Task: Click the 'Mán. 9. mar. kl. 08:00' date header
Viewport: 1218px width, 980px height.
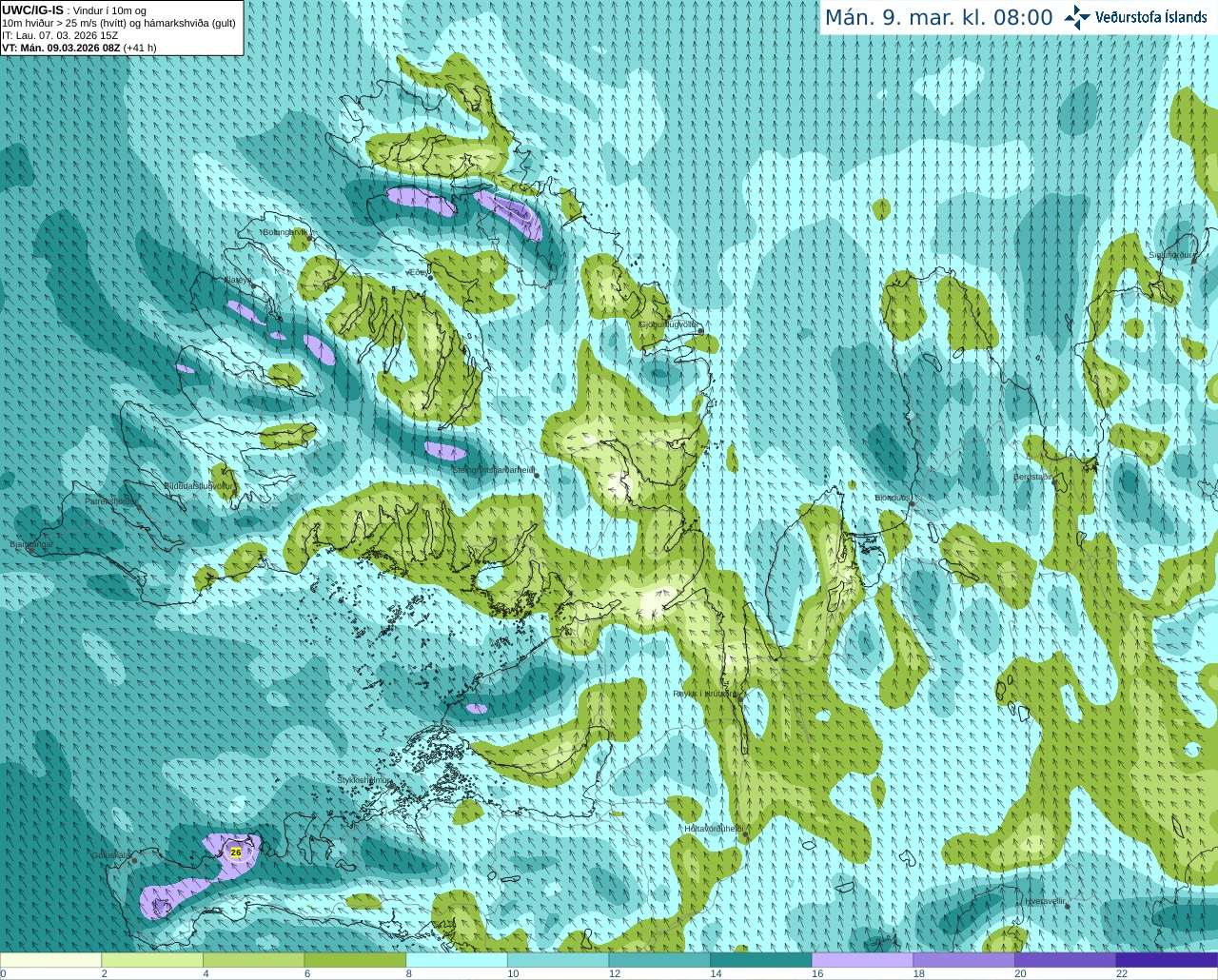Action: click(938, 17)
